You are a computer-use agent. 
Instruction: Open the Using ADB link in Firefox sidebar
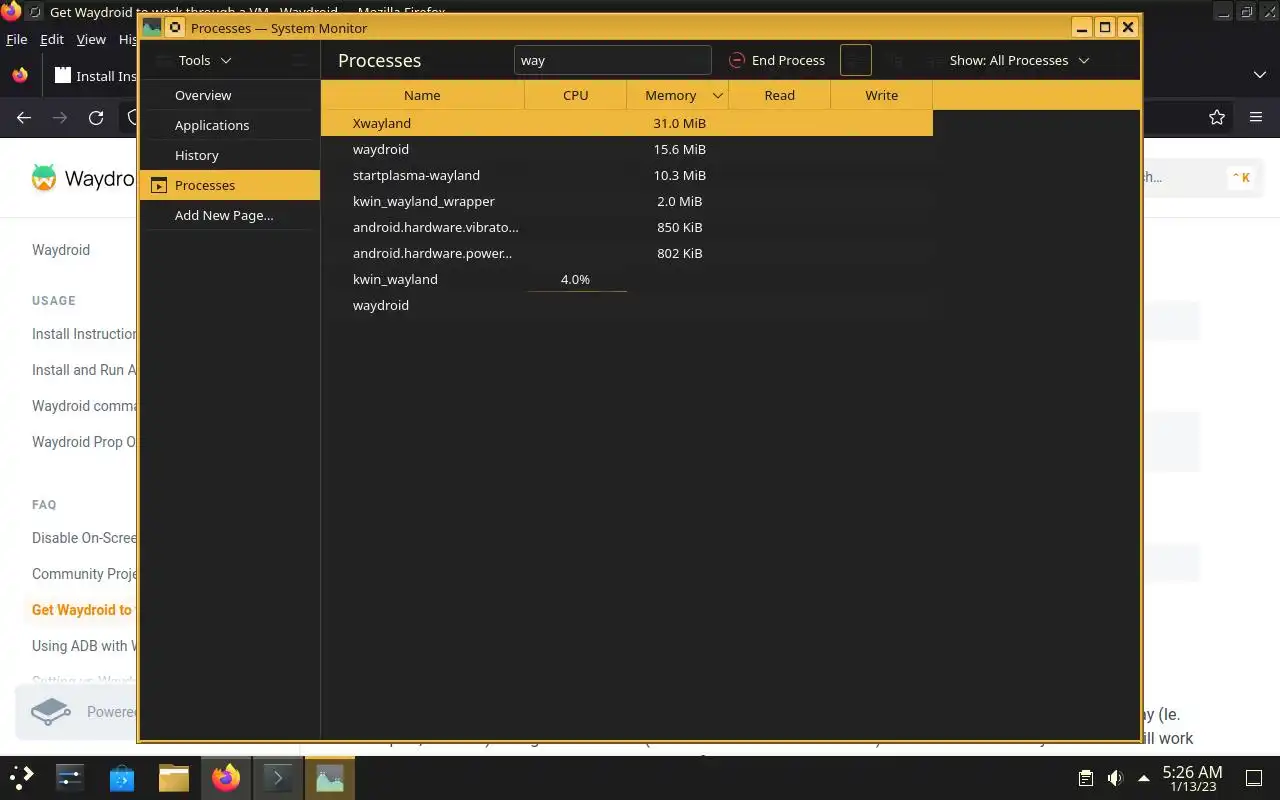(x=84, y=646)
